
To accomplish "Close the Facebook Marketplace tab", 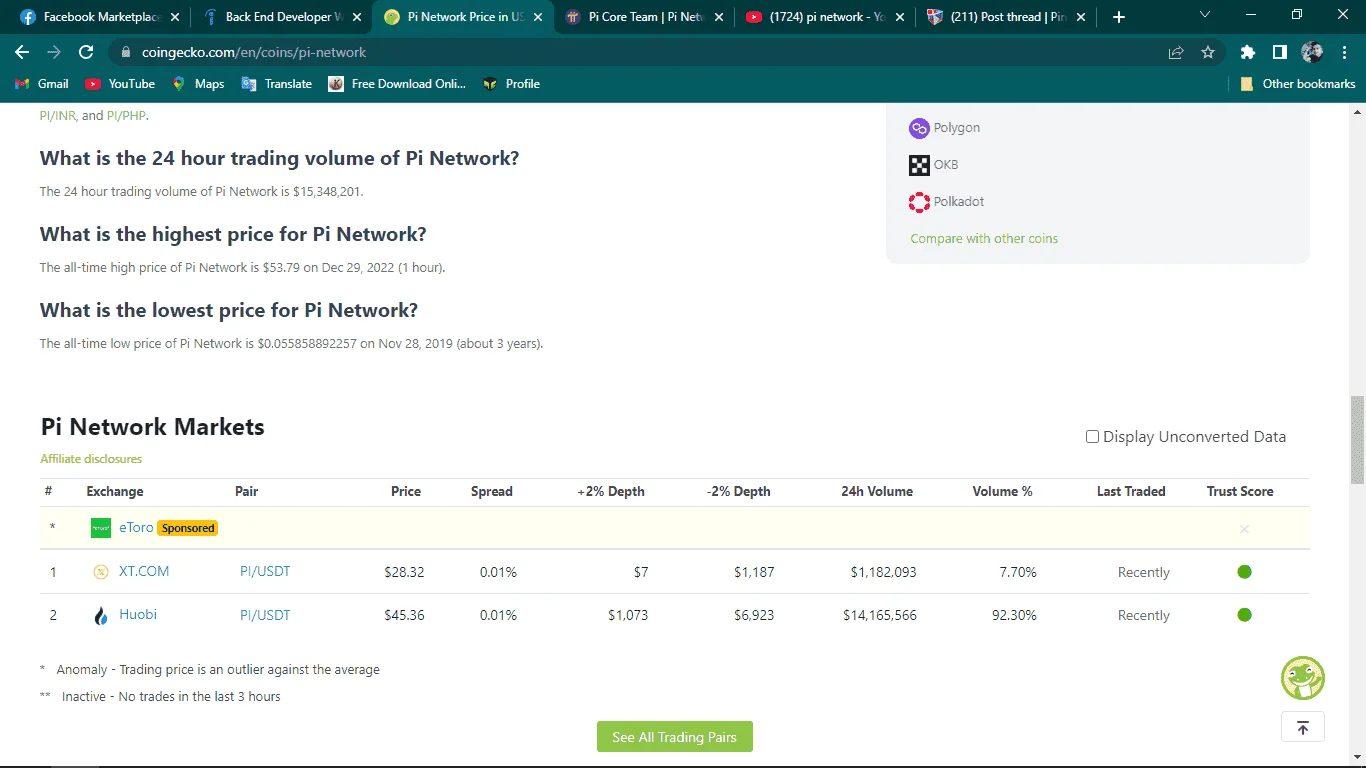I will click(x=176, y=17).
